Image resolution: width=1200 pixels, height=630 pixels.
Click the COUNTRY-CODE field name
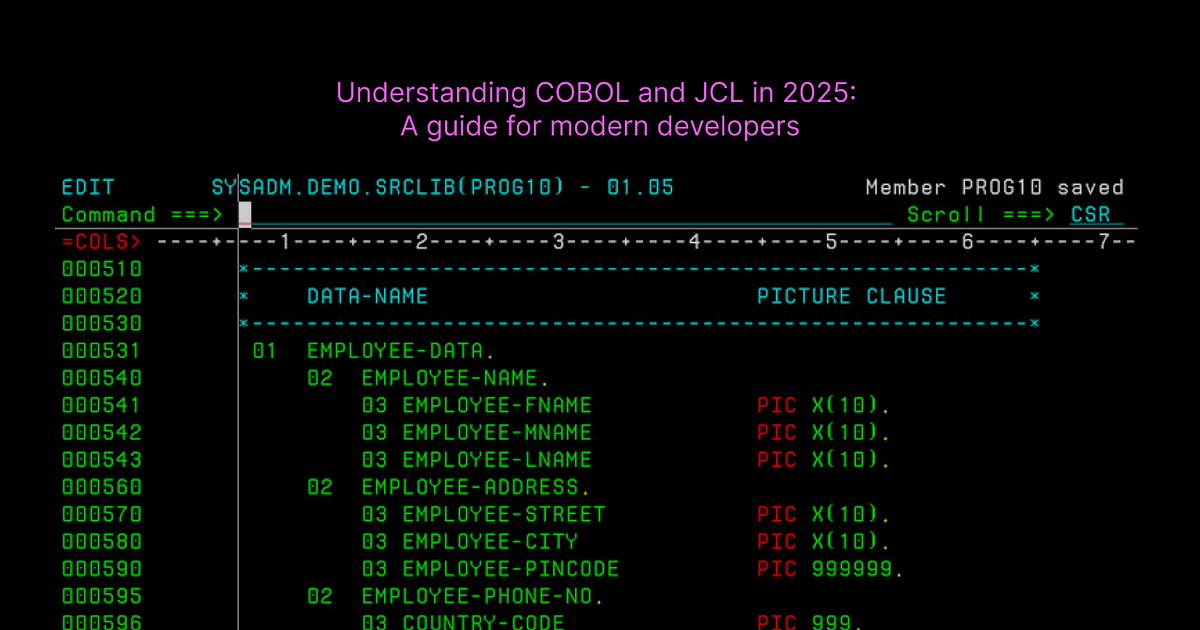(483, 622)
